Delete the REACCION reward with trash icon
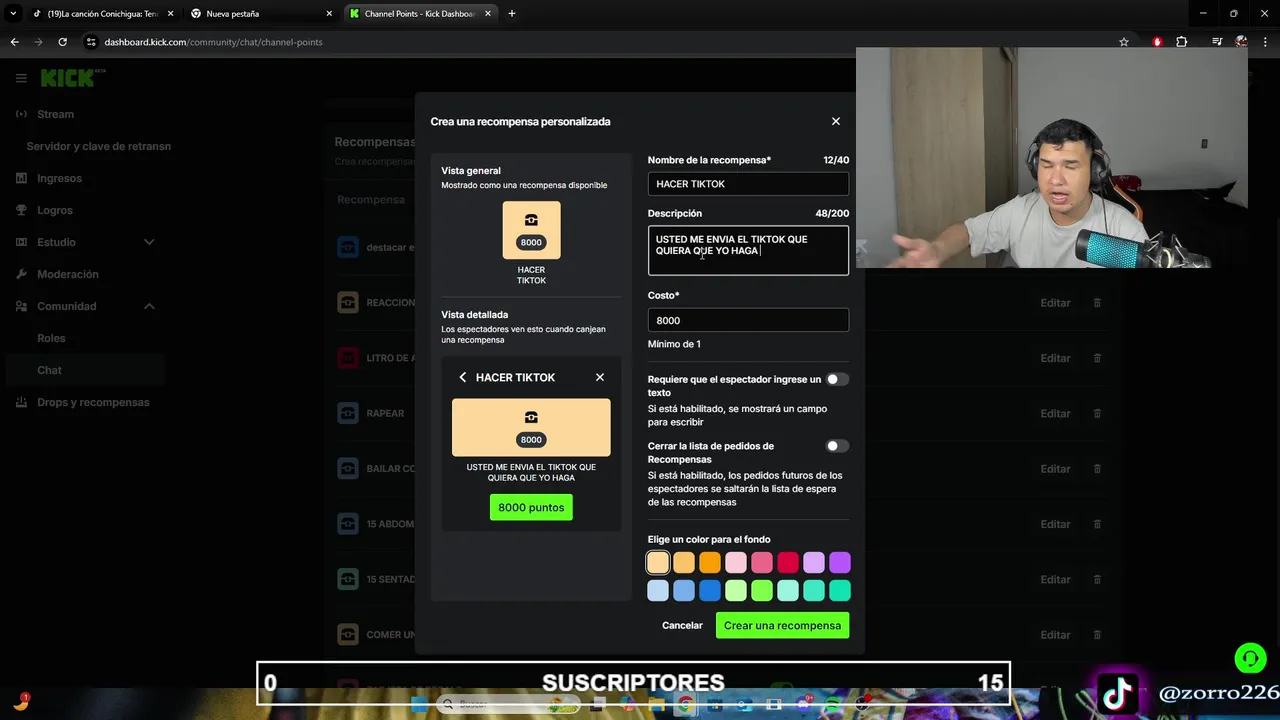This screenshot has width=1280, height=720. [x=1097, y=303]
